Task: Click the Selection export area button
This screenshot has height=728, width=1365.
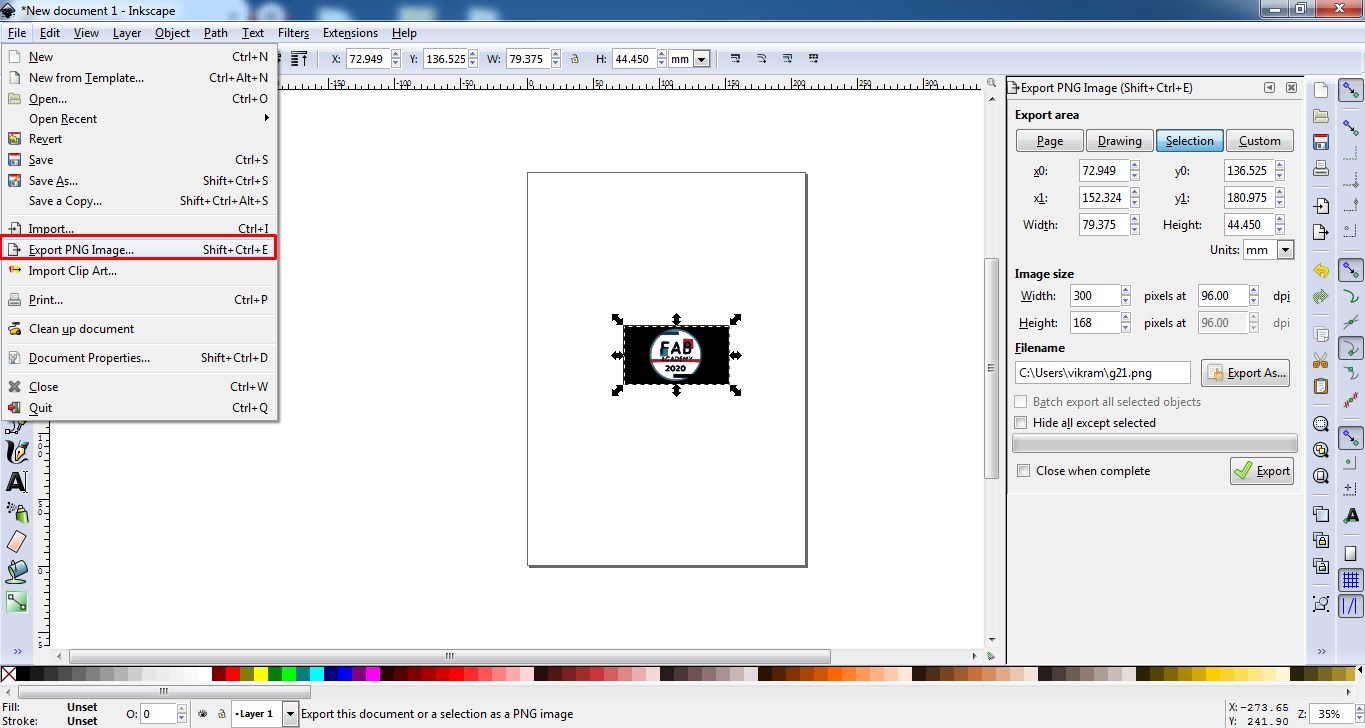Action: [x=1189, y=141]
